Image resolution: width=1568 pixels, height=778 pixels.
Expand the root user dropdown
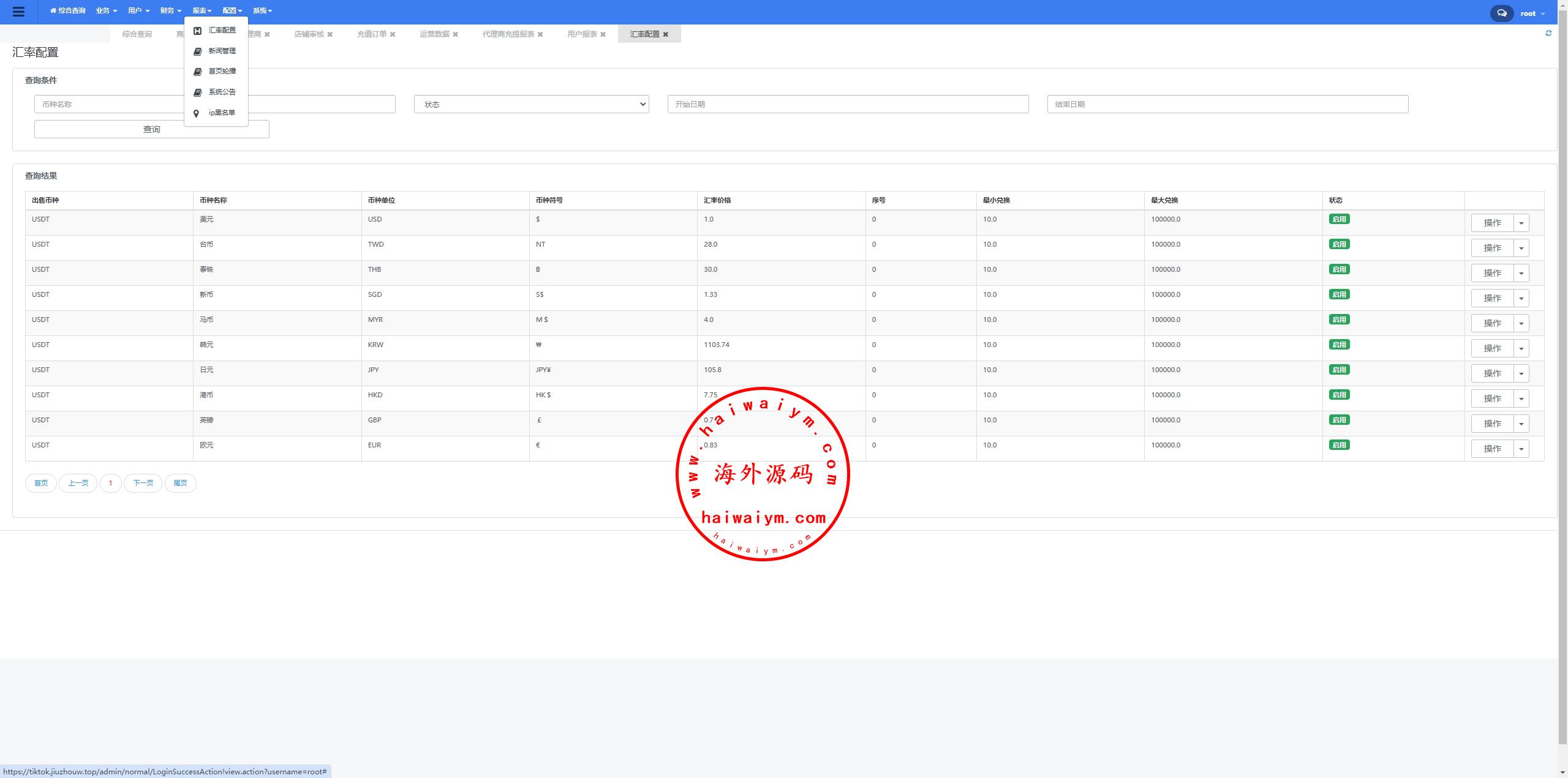coord(1532,13)
